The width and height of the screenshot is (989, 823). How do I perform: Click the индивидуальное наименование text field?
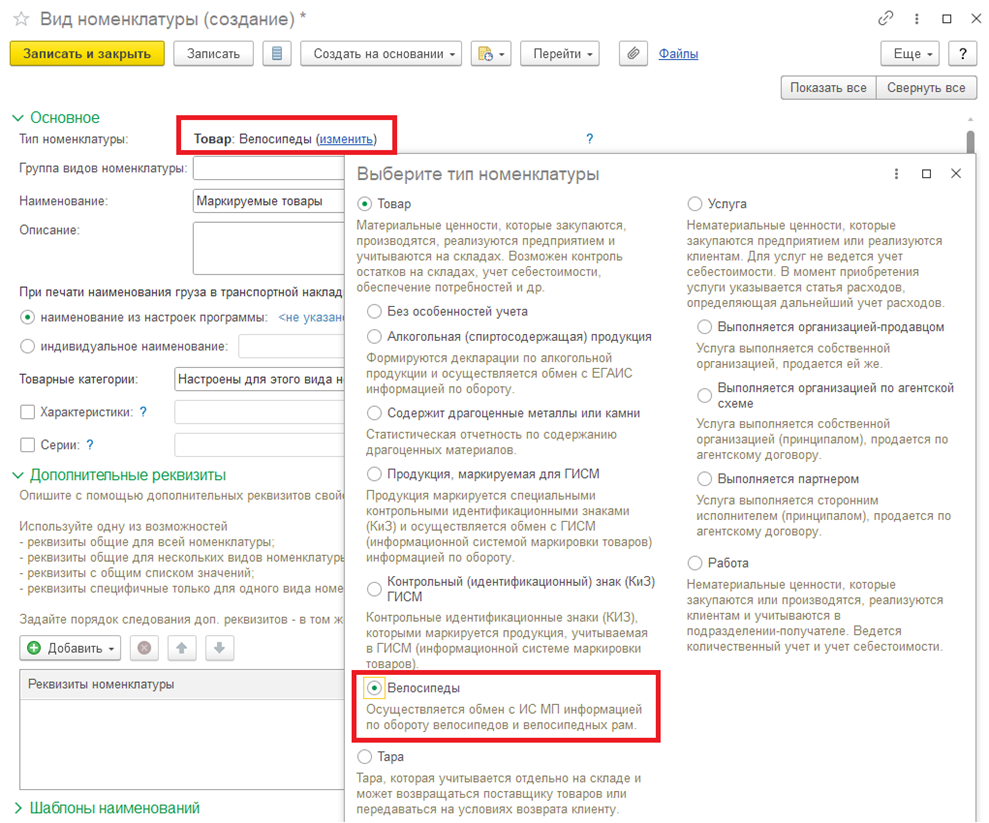[291, 347]
